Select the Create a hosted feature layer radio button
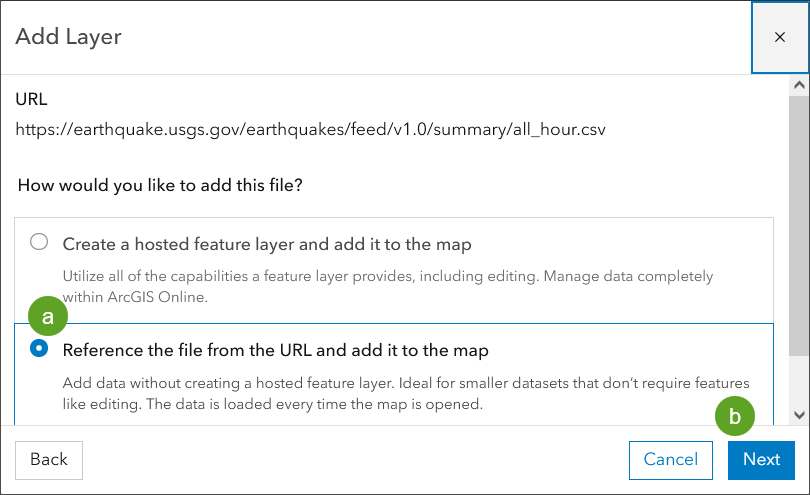The image size is (810, 495). 39,242
